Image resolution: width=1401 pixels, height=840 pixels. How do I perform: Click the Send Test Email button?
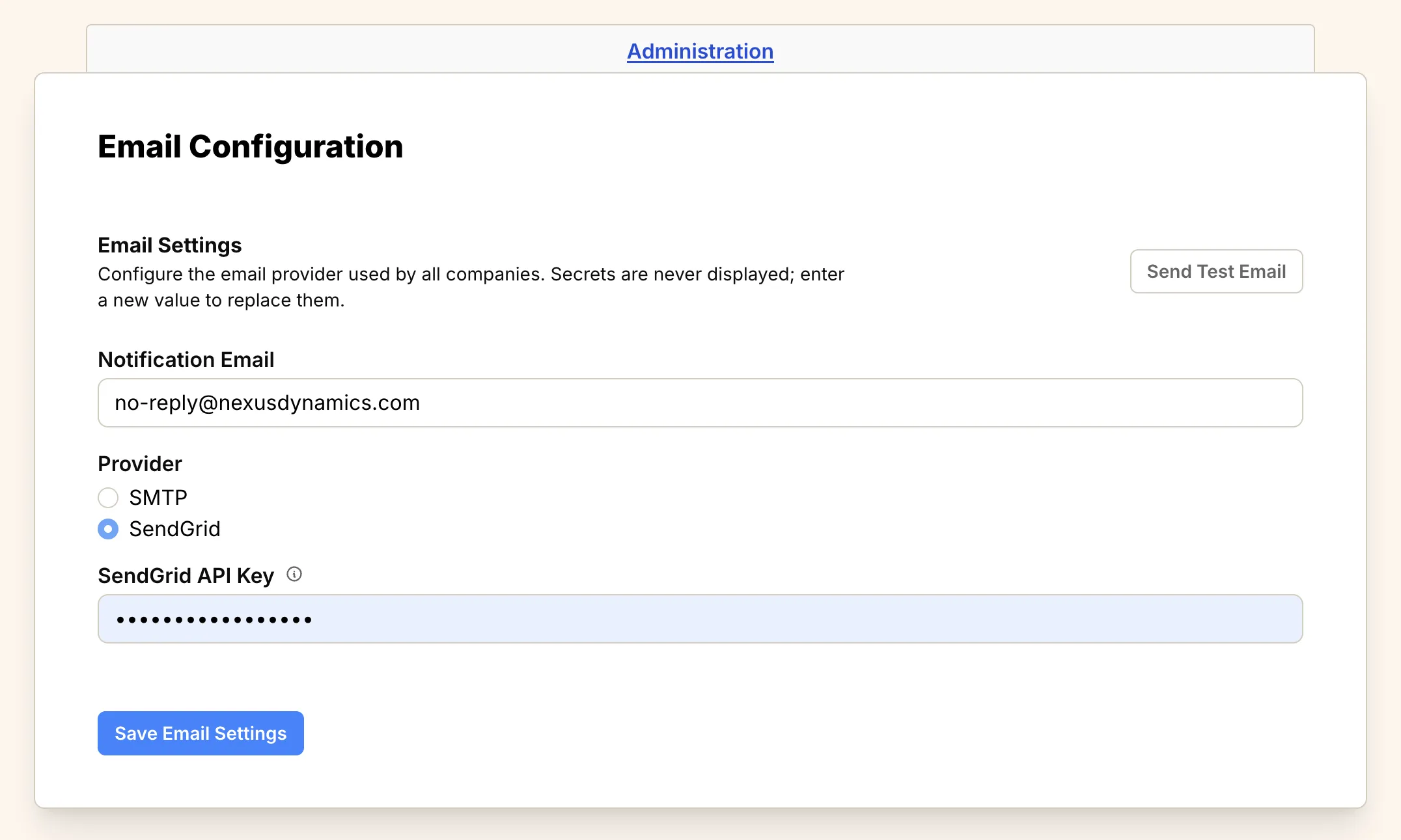tap(1215, 271)
